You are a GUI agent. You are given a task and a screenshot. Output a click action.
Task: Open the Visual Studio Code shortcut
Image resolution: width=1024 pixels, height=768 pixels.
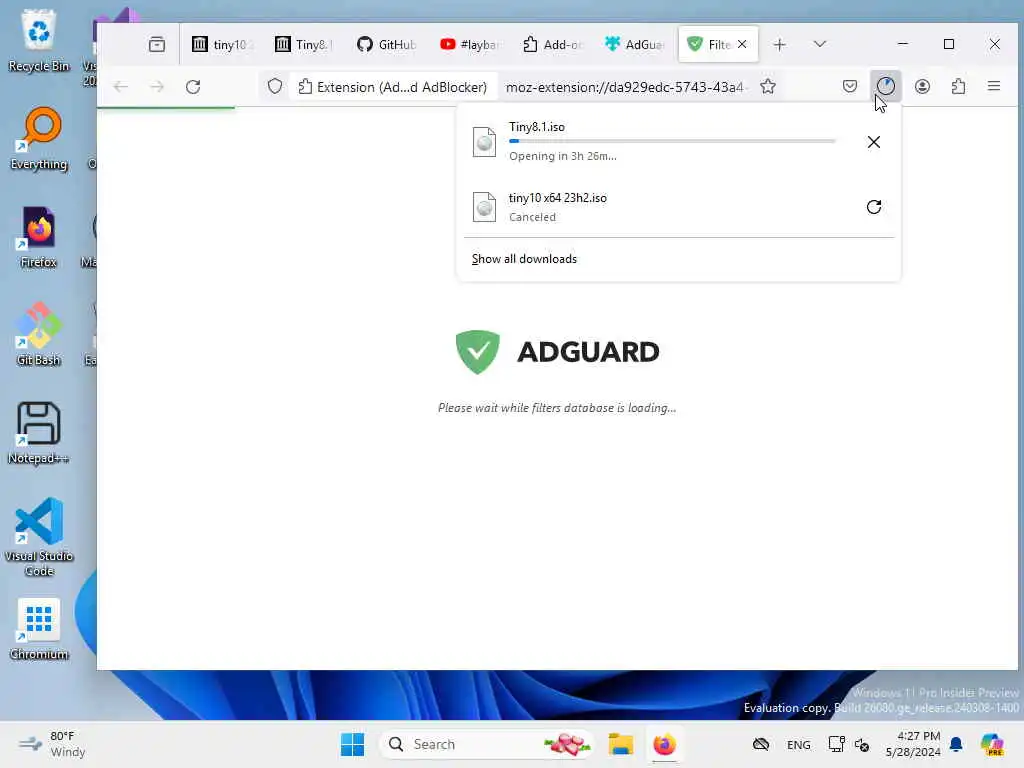[39, 537]
